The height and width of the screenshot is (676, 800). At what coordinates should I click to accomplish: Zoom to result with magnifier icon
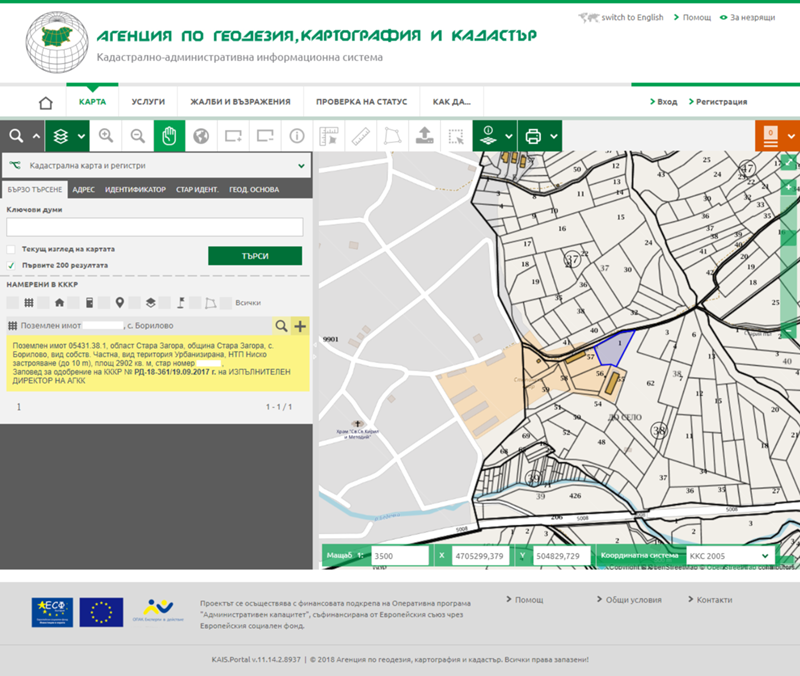point(281,326)
